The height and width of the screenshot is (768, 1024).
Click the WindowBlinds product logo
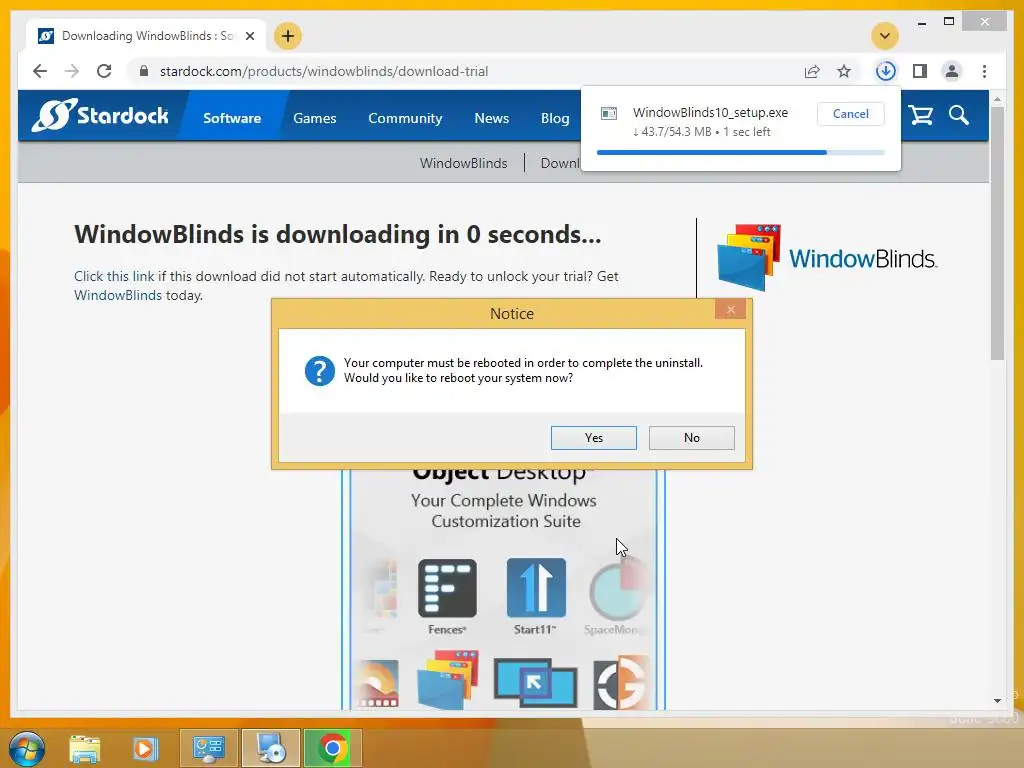point(827,258)
